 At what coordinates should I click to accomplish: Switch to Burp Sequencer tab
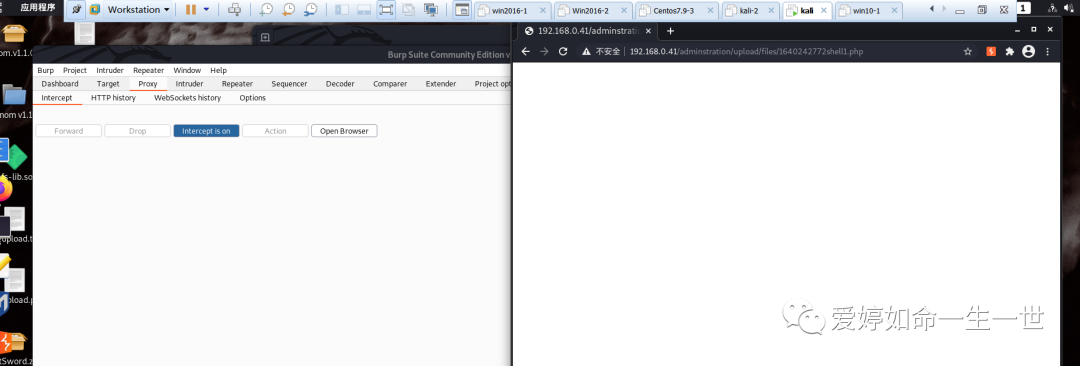[x=289, y=84]
